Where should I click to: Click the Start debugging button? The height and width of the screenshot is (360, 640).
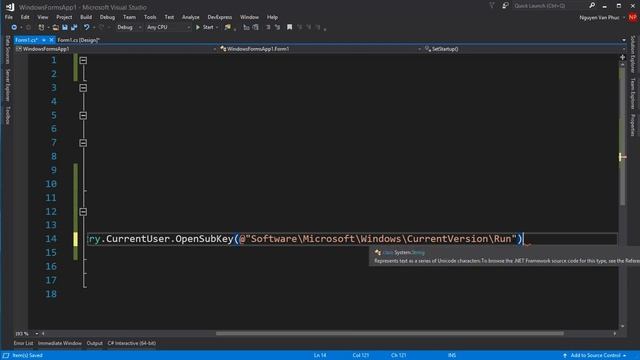[204, 27]
